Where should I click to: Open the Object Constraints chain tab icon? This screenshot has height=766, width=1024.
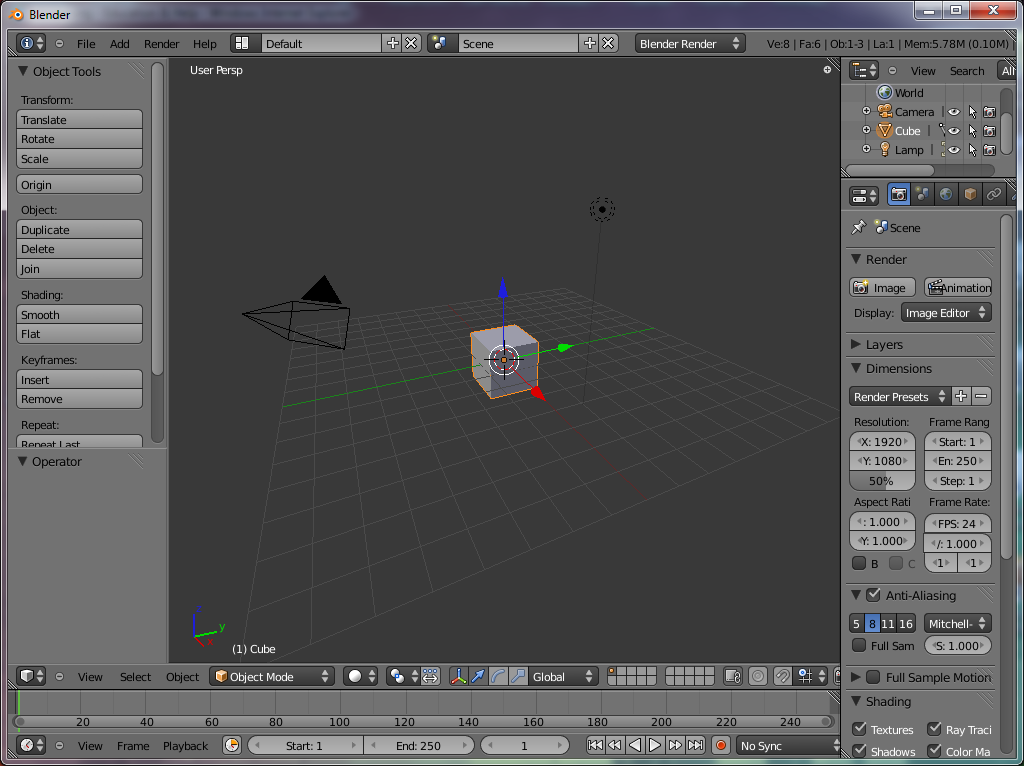[993, 194]
